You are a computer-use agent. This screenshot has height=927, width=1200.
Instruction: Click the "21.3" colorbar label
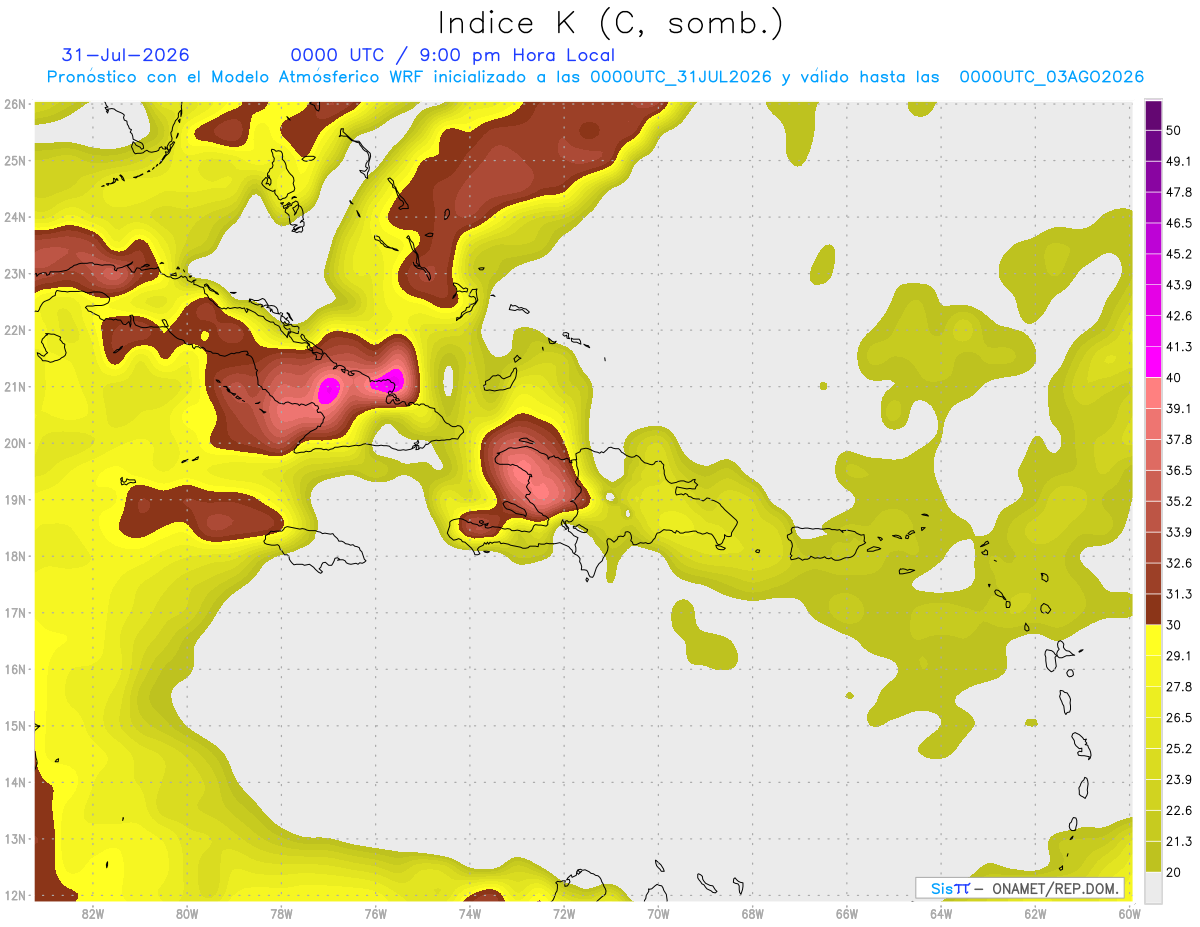tap(1179, 842)
